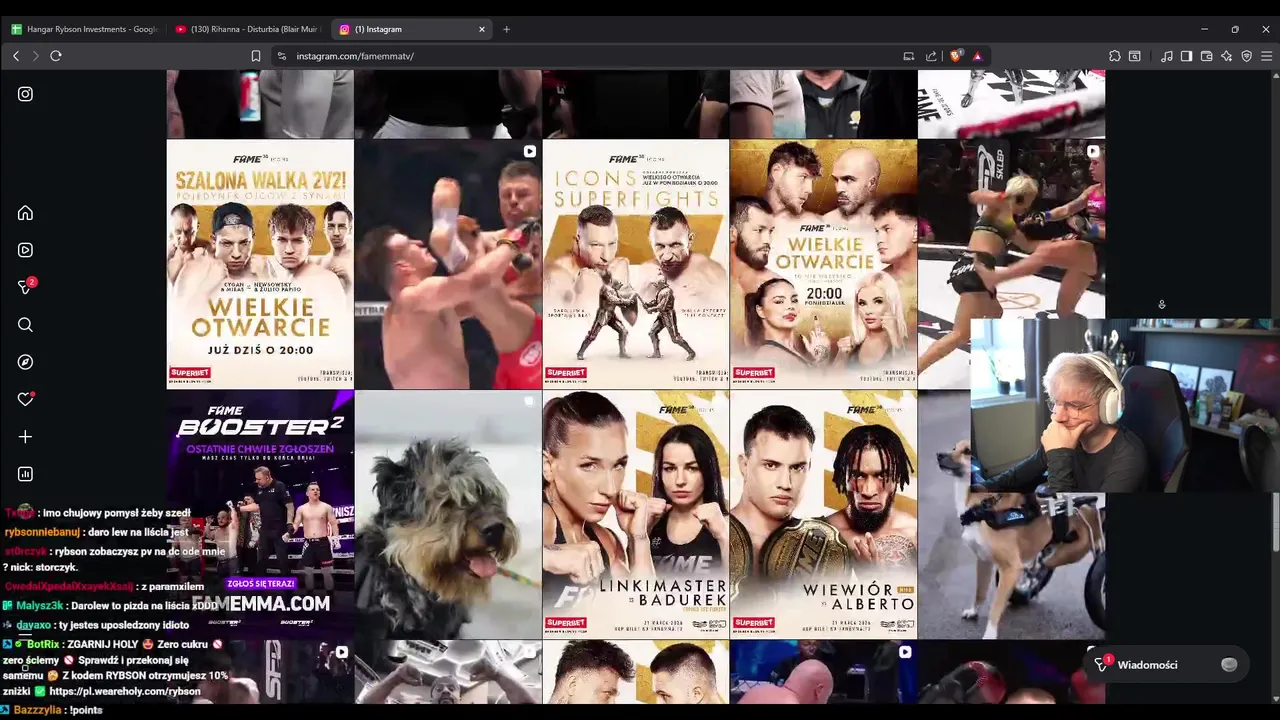1280x720 pixels.
Task: Switch to Rihanna Disturbia YouTube tab
Action: pos(247,29)
